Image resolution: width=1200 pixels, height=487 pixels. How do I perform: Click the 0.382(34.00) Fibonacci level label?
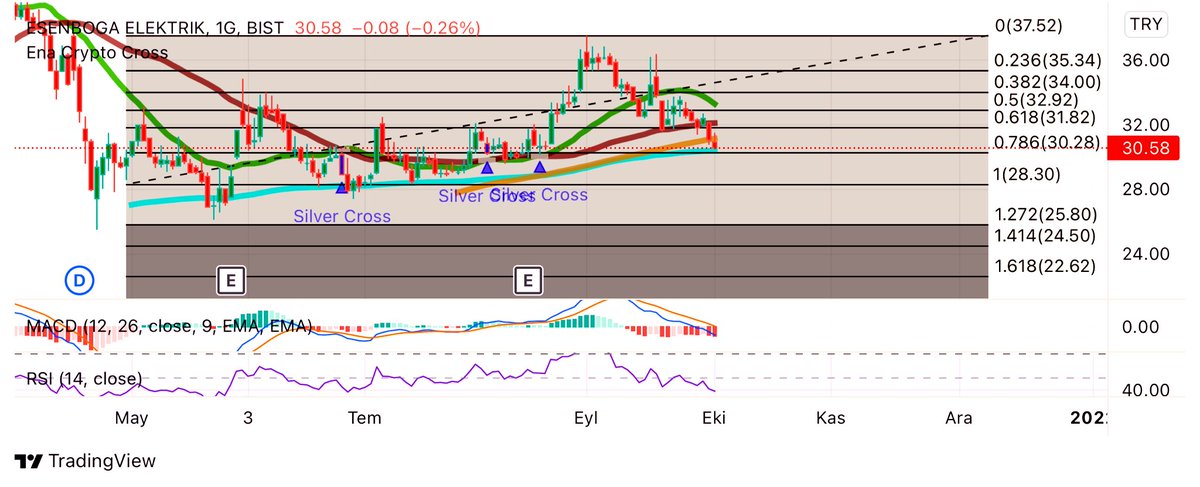tap(1048, 82)
